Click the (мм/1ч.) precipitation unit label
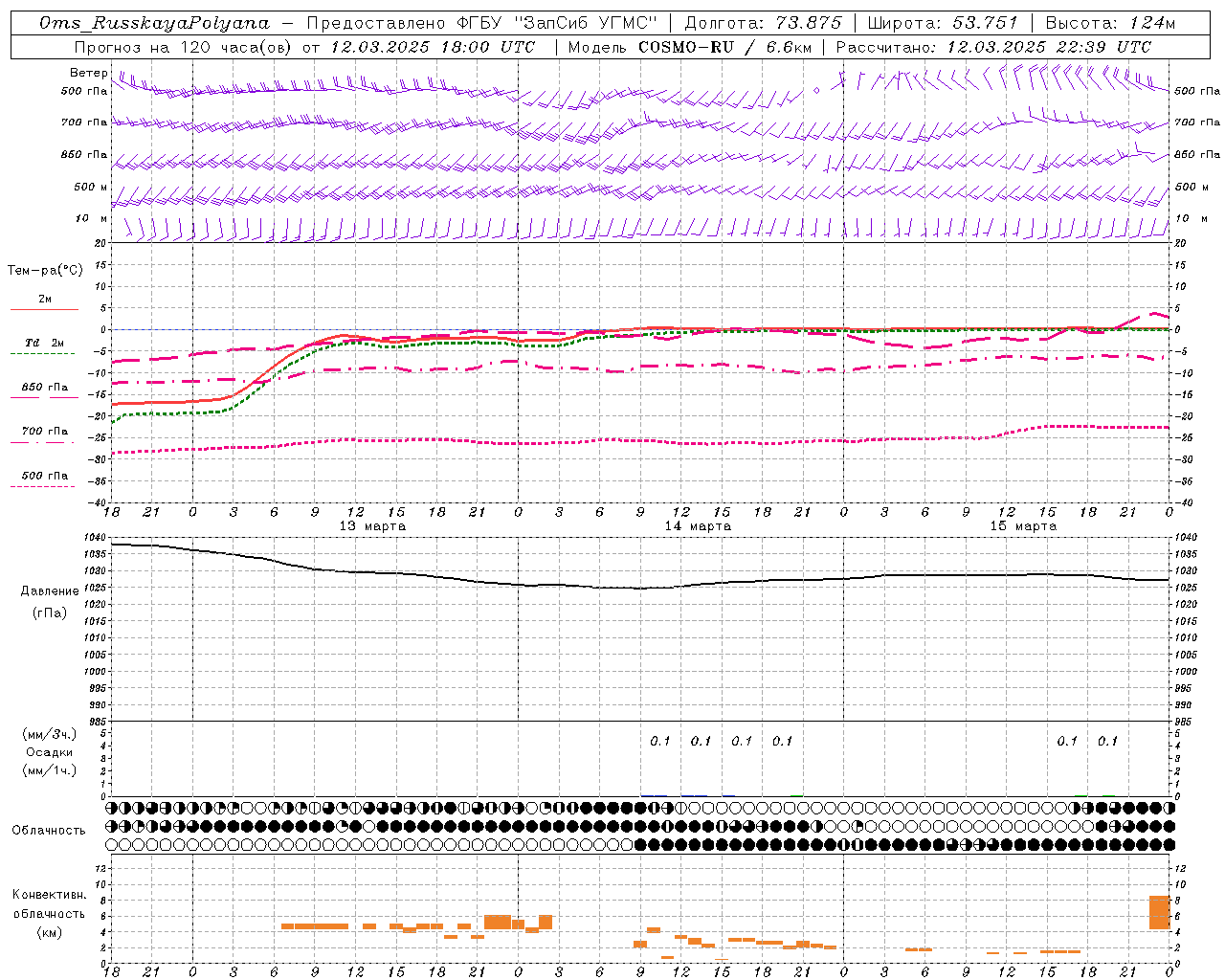The image size is (1225, 980). coord(49,770)
